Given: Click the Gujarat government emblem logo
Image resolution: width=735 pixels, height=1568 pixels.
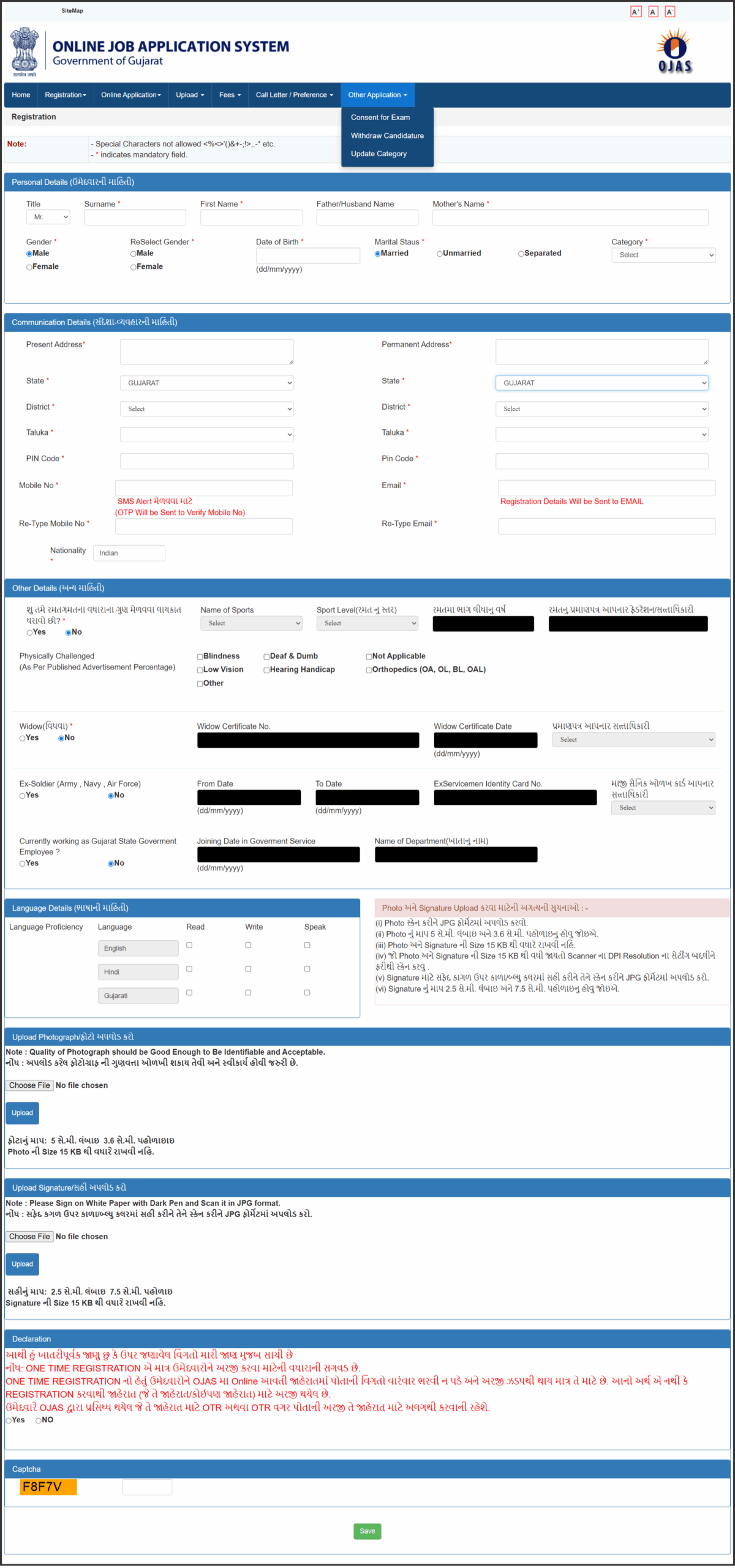Looking at the screenshot, I should (24, 51).
